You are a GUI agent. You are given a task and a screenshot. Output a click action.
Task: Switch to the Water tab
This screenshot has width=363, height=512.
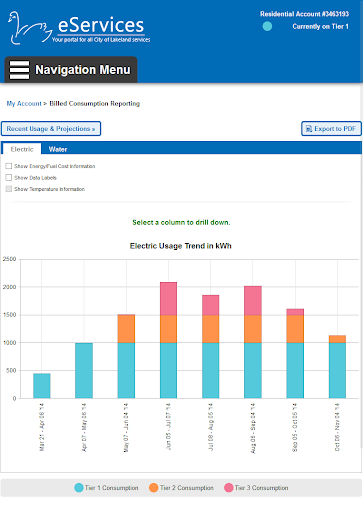point(58,149)
